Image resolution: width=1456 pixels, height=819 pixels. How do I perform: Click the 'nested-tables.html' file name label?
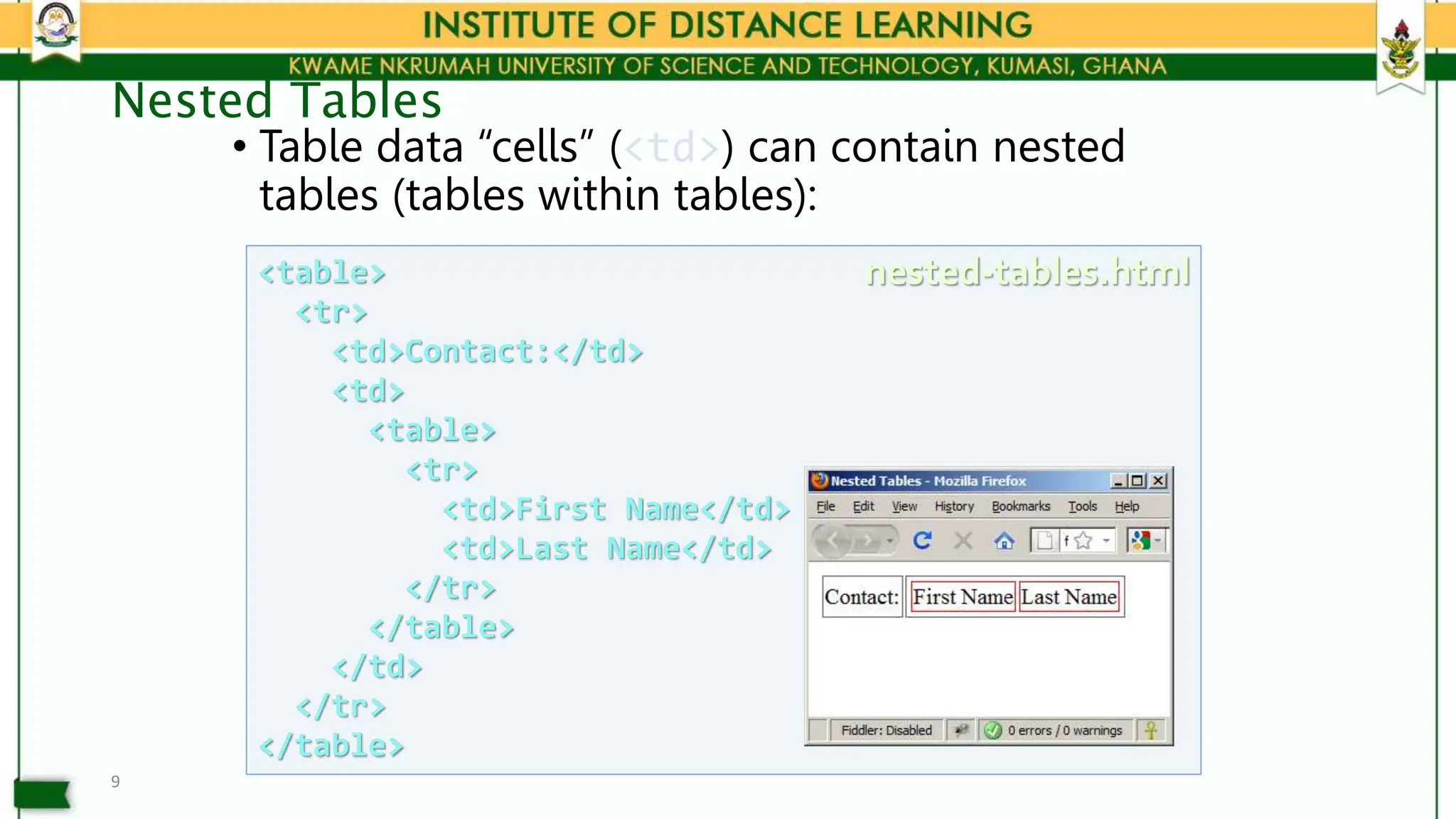click(x=1028, y=272)
